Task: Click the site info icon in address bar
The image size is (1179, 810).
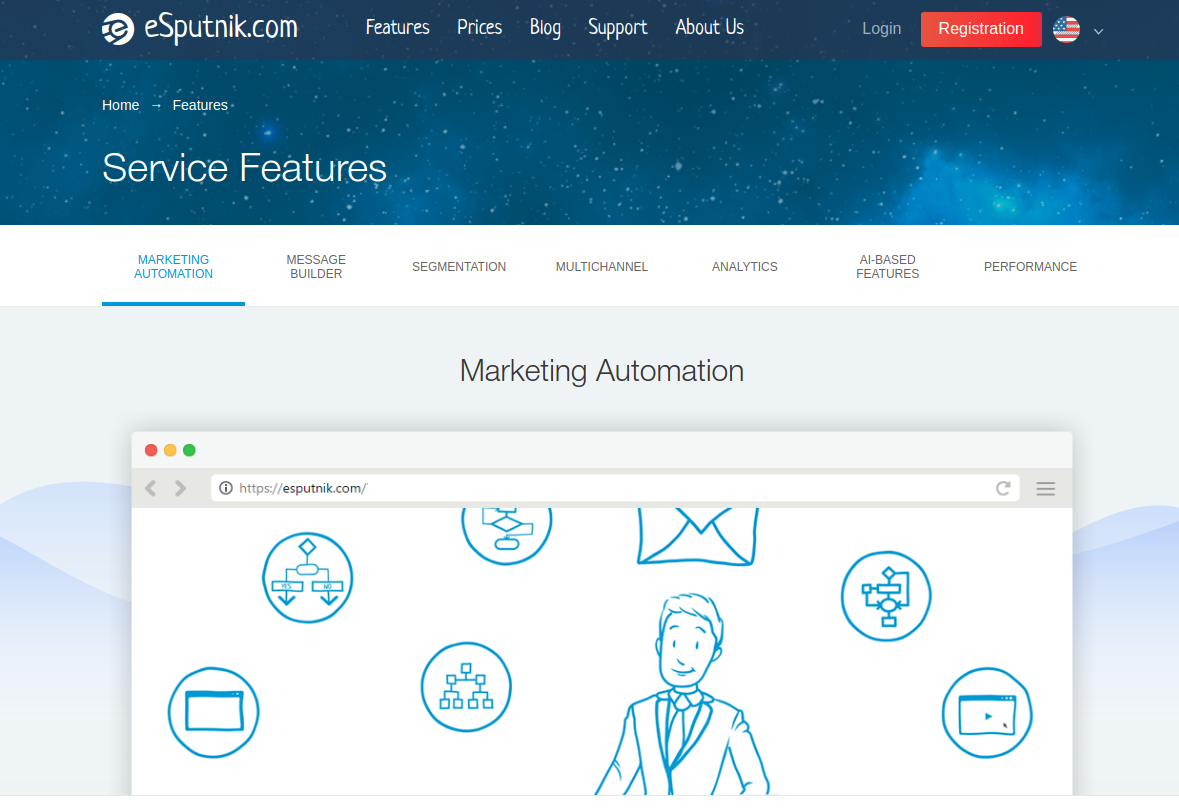Action: (x=226, y=488)
